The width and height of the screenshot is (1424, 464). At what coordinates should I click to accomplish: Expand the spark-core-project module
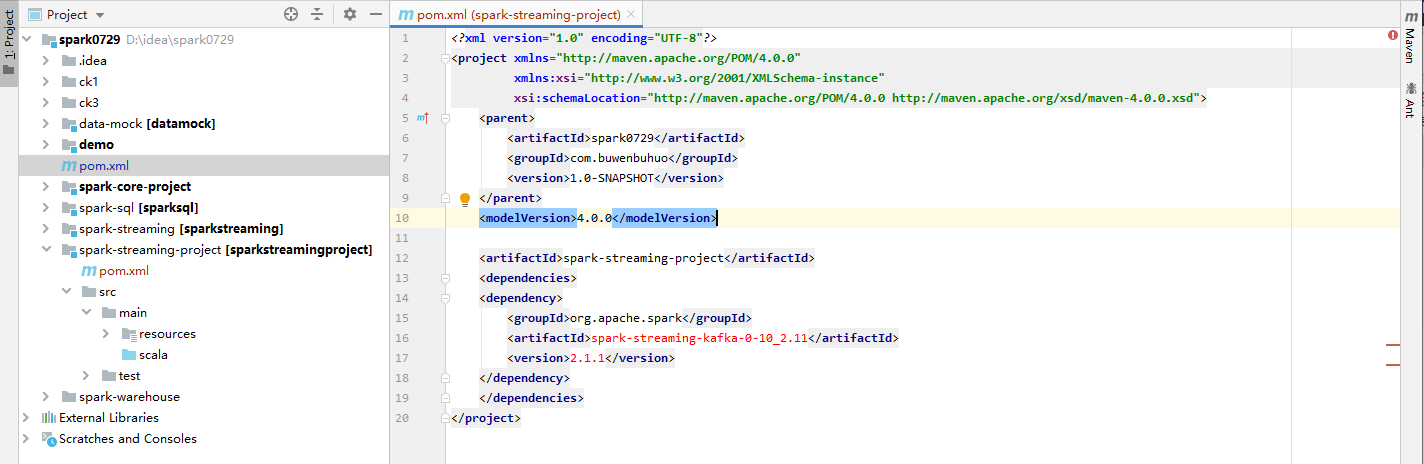(x=46, y=186)
